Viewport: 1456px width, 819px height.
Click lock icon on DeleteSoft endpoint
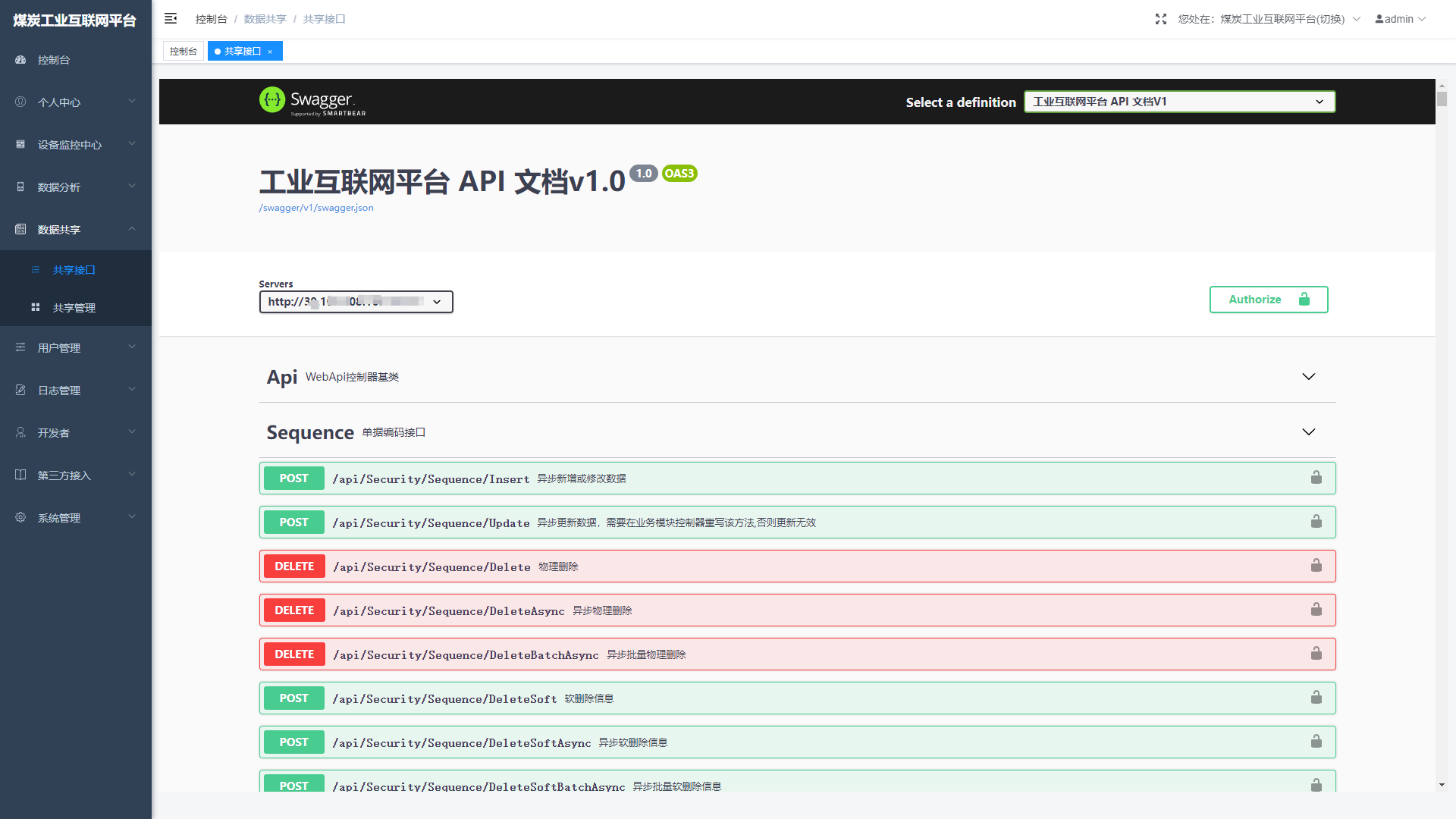[x=1316, y=698]
